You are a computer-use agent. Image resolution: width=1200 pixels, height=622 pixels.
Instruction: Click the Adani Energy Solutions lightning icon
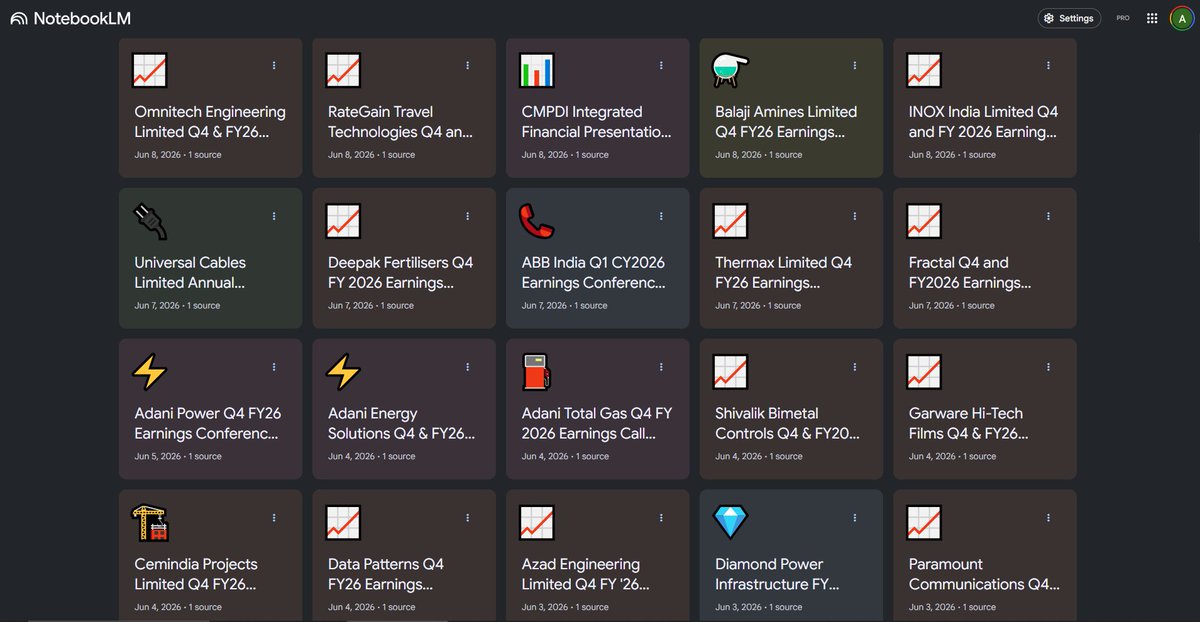[343, 372]
